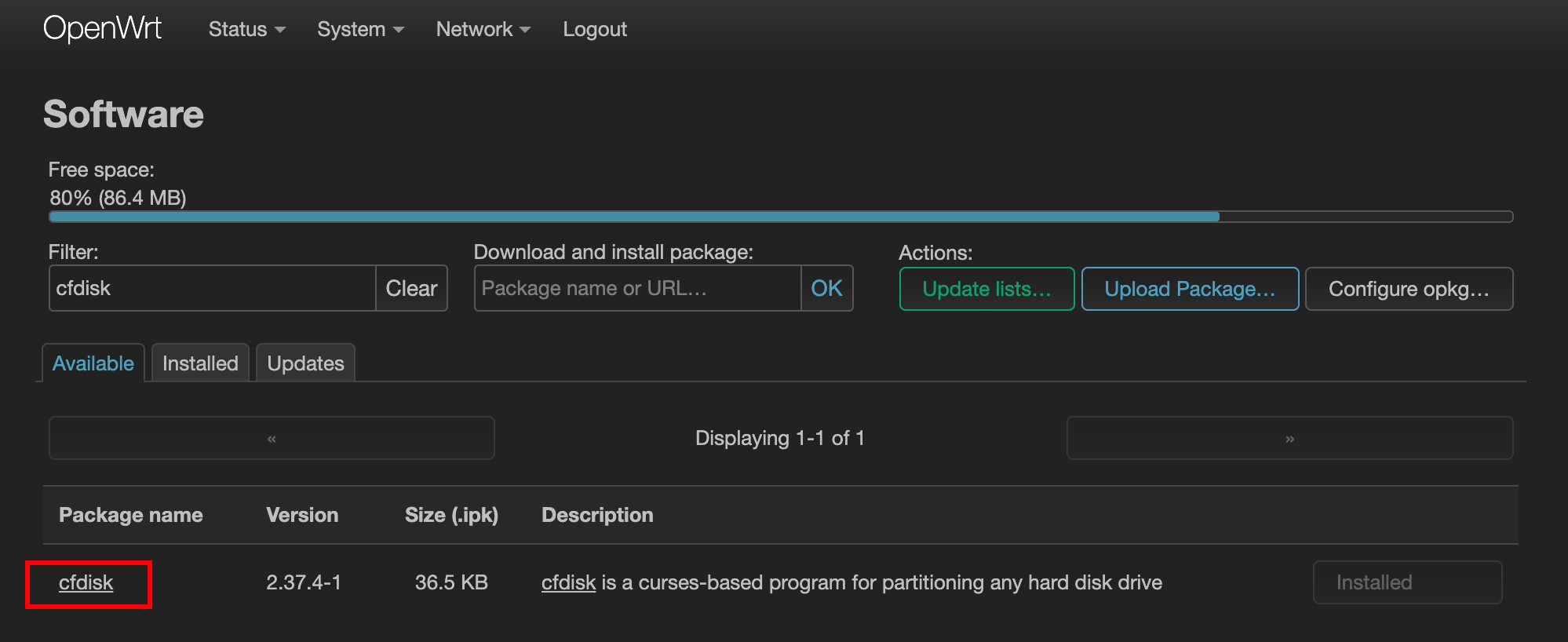Click the Upload Package… button
The width and height of the screenshot is (1568, 642).
pos(1189,289)
